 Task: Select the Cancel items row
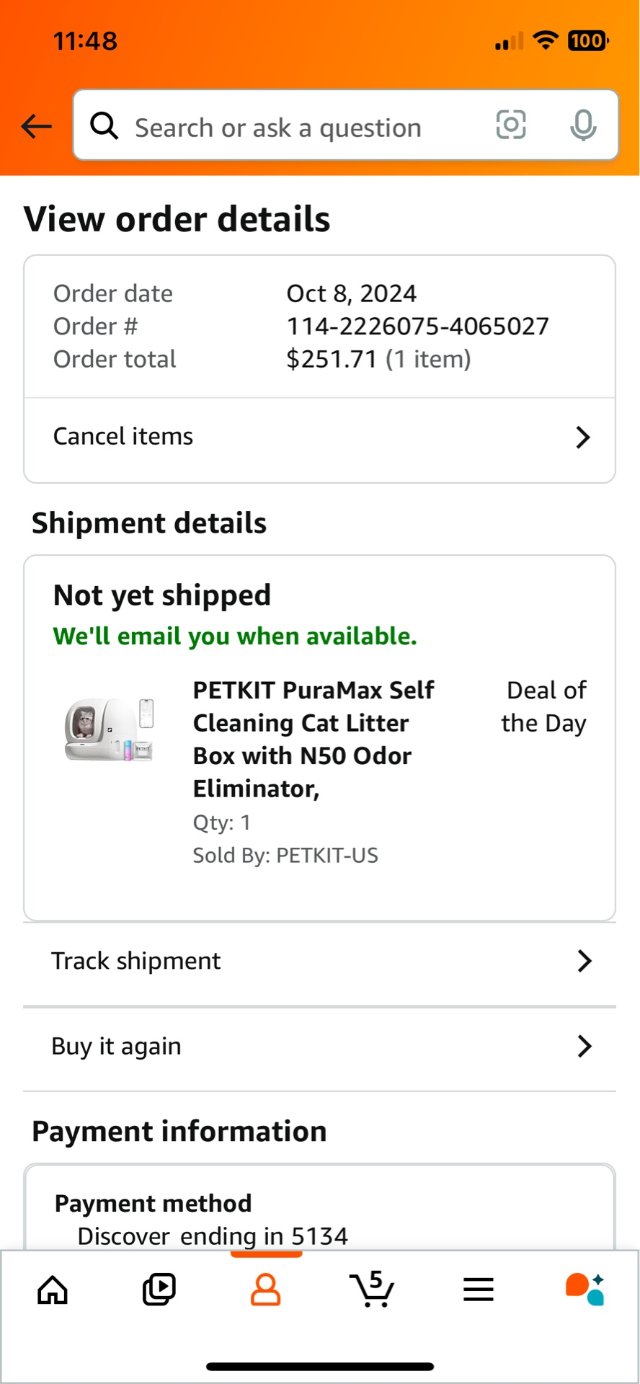(x=300, y=437)
